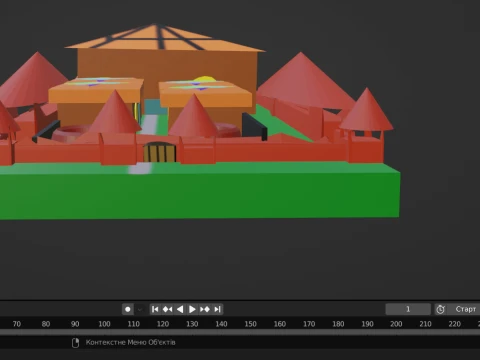Click frame 200 on the timeline ruler
Screen dimensions: 480x360
pos(396,324)
